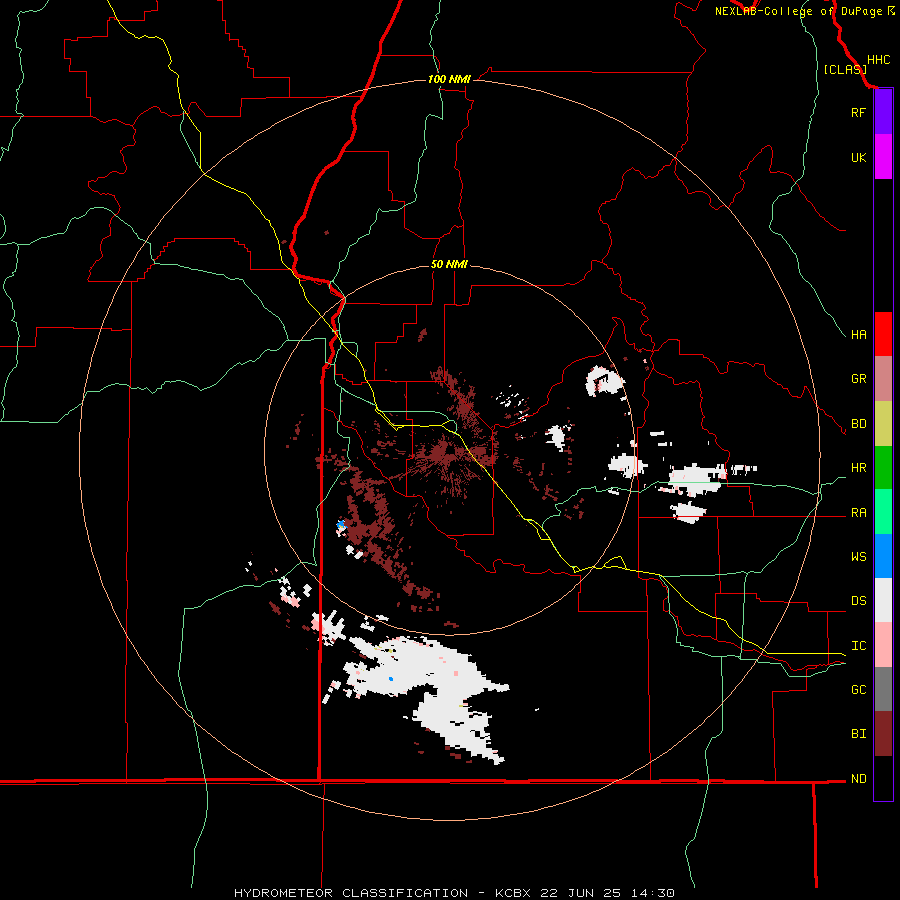Image resolution: width=900 pixels, height=900 pixels.
Task: Click the ND no-data black swatch
Action: 883,778
